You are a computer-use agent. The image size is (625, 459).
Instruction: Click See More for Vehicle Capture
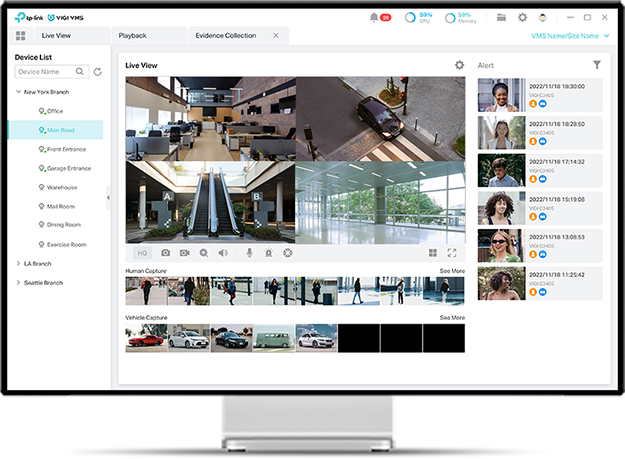[x=452, y=317]
